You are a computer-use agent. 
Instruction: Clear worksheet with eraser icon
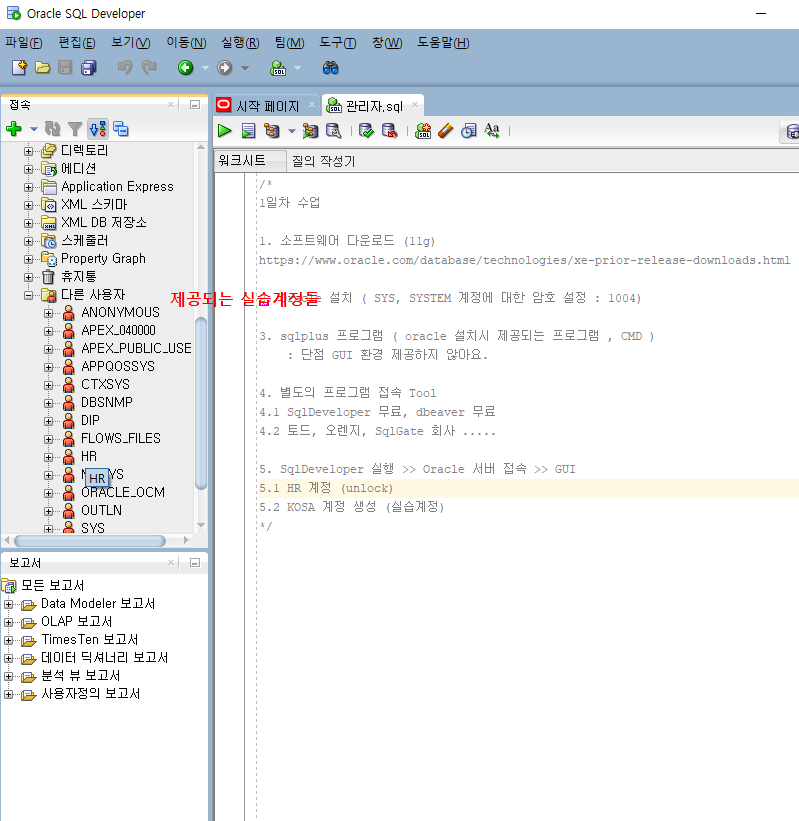click(446, 131)
